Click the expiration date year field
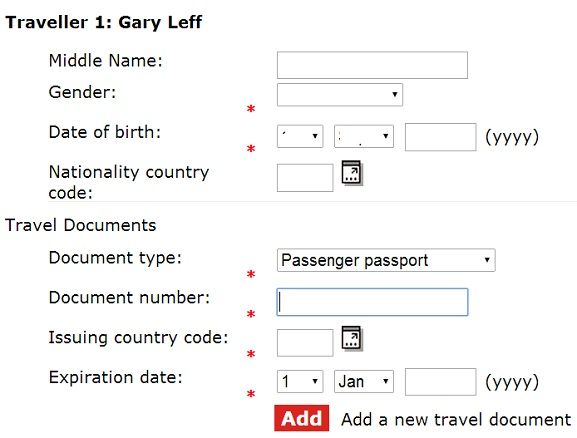This screenshot has height=438, width=577. (440, 382)
